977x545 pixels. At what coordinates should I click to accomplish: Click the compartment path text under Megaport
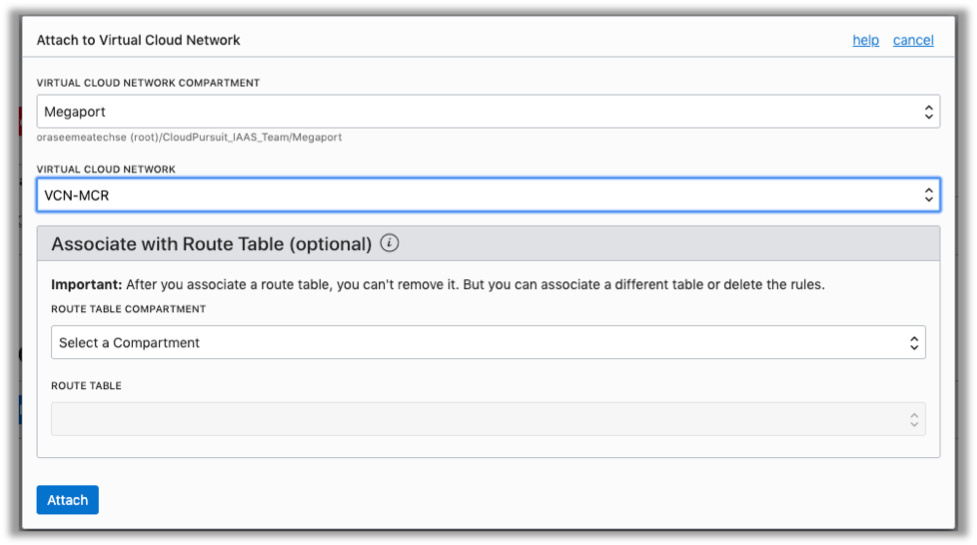pyautogui.click(x=189, y=137)
